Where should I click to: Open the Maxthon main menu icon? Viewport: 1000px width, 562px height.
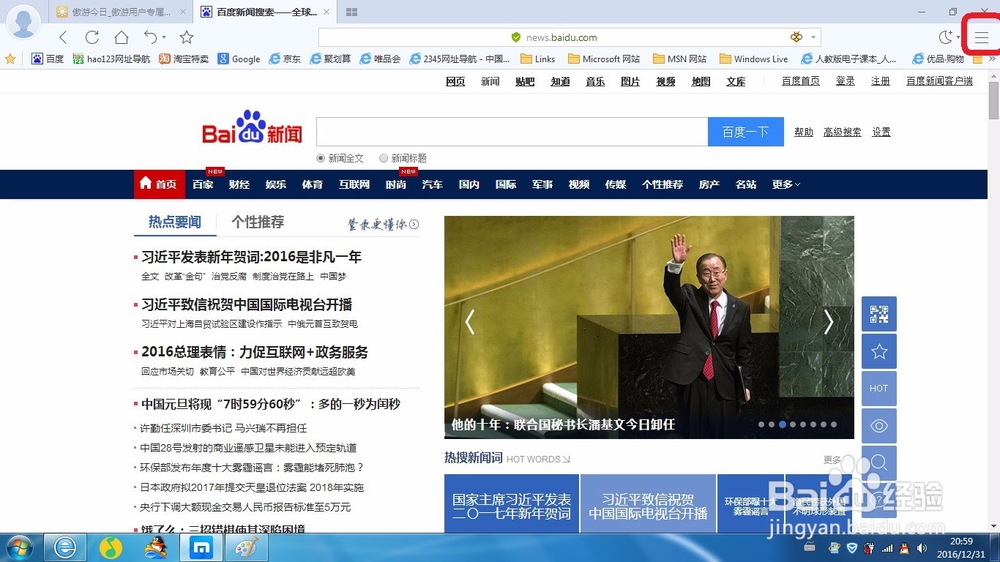pos(981,38)
